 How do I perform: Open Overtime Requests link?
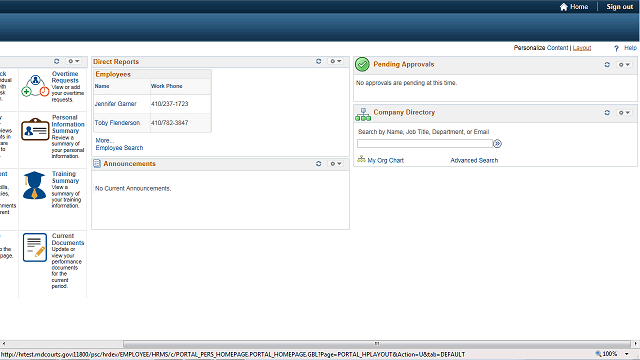click(65, 77)
